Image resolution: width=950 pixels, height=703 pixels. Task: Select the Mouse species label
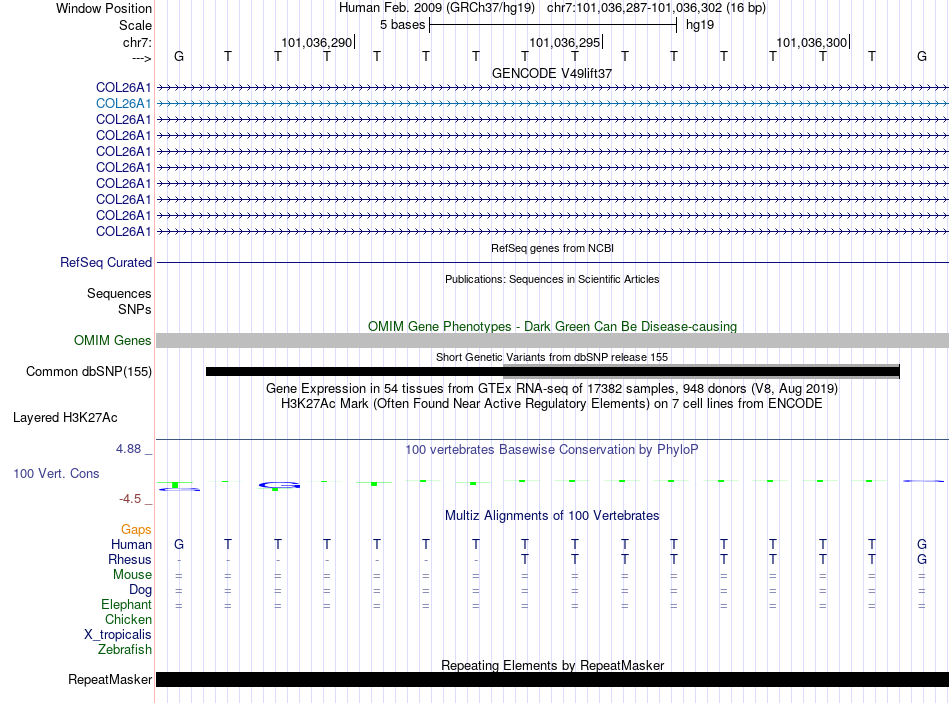(x=132, y=575)
